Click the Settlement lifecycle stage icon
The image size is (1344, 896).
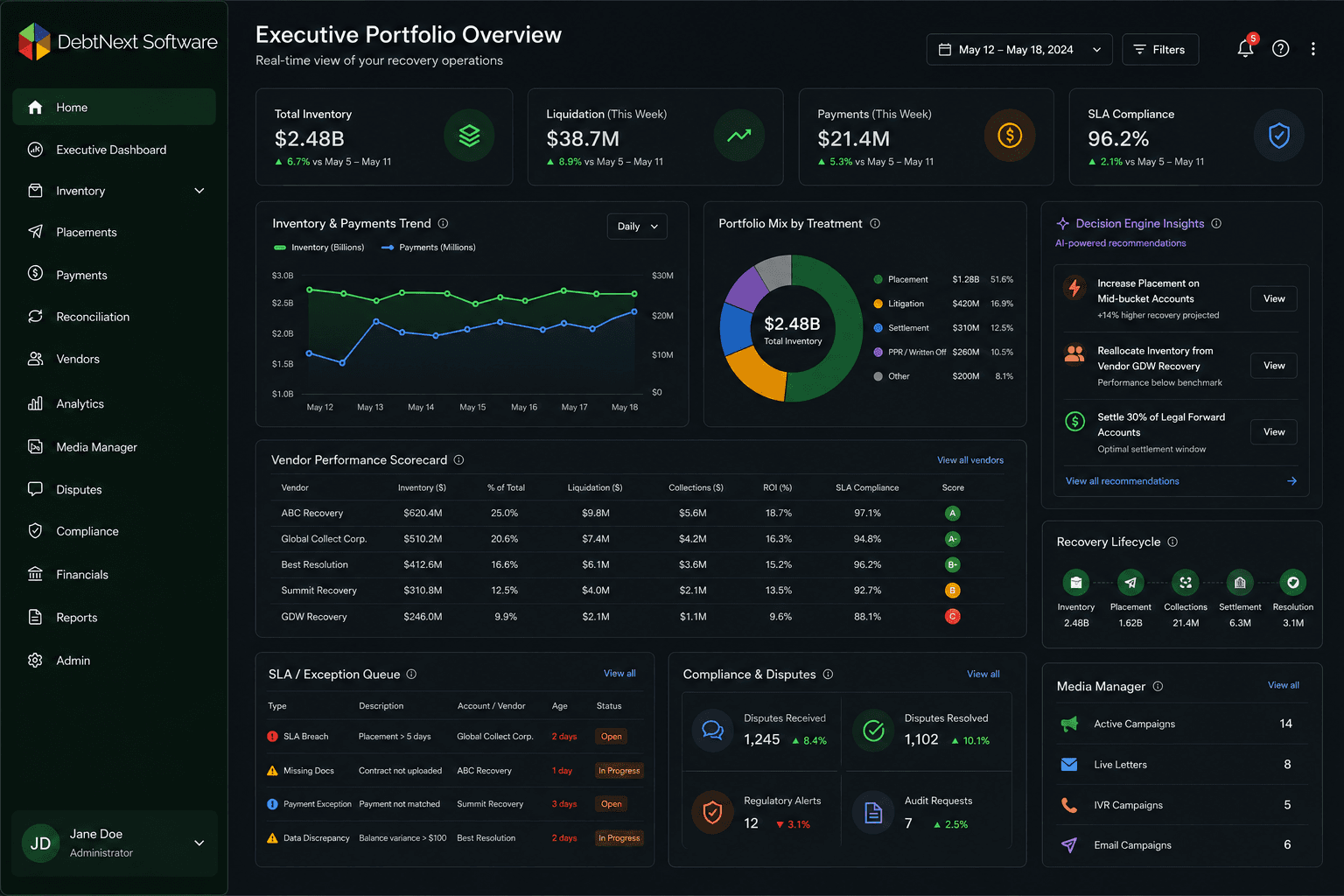tap(1240, 582)
